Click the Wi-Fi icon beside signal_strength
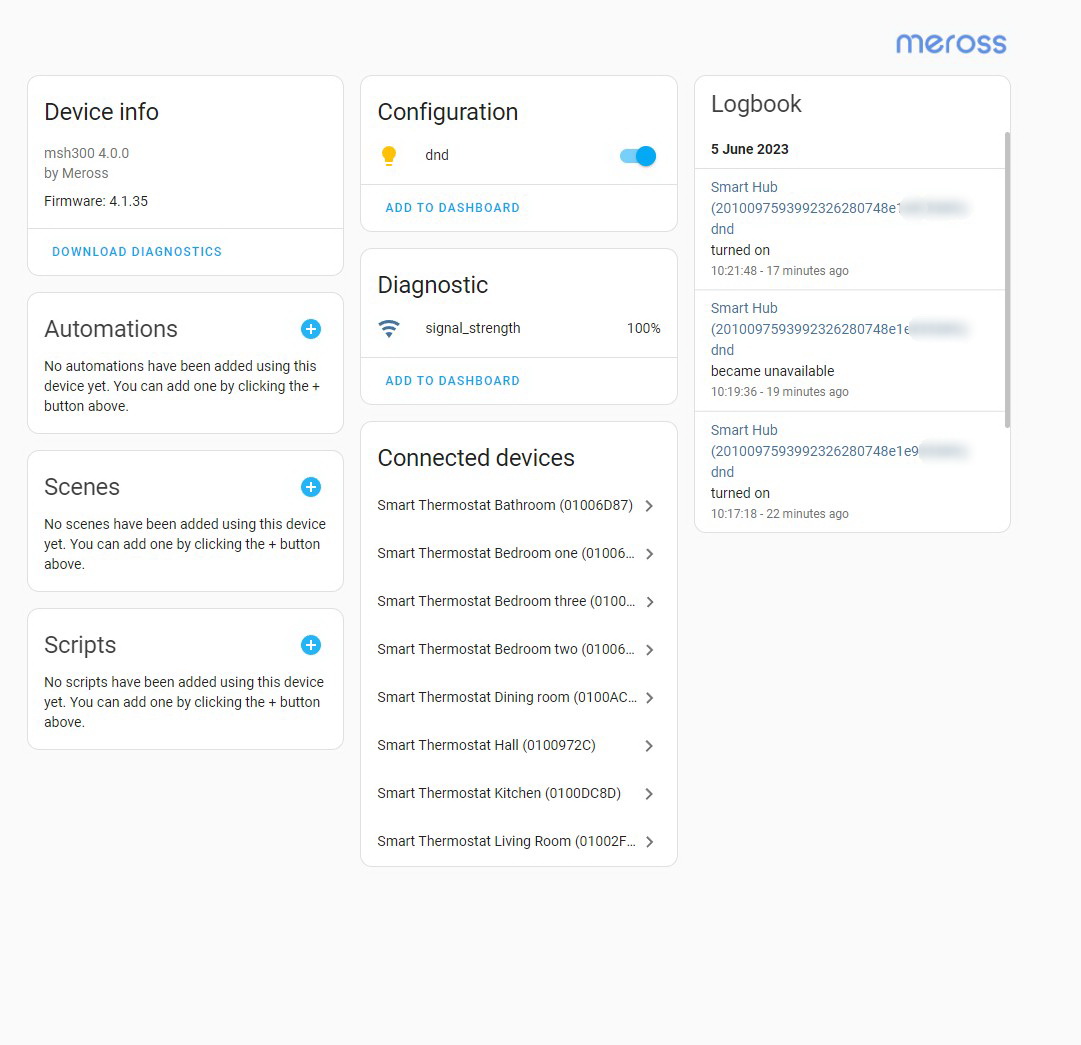1081x1045 pixels. click(389, 328)
